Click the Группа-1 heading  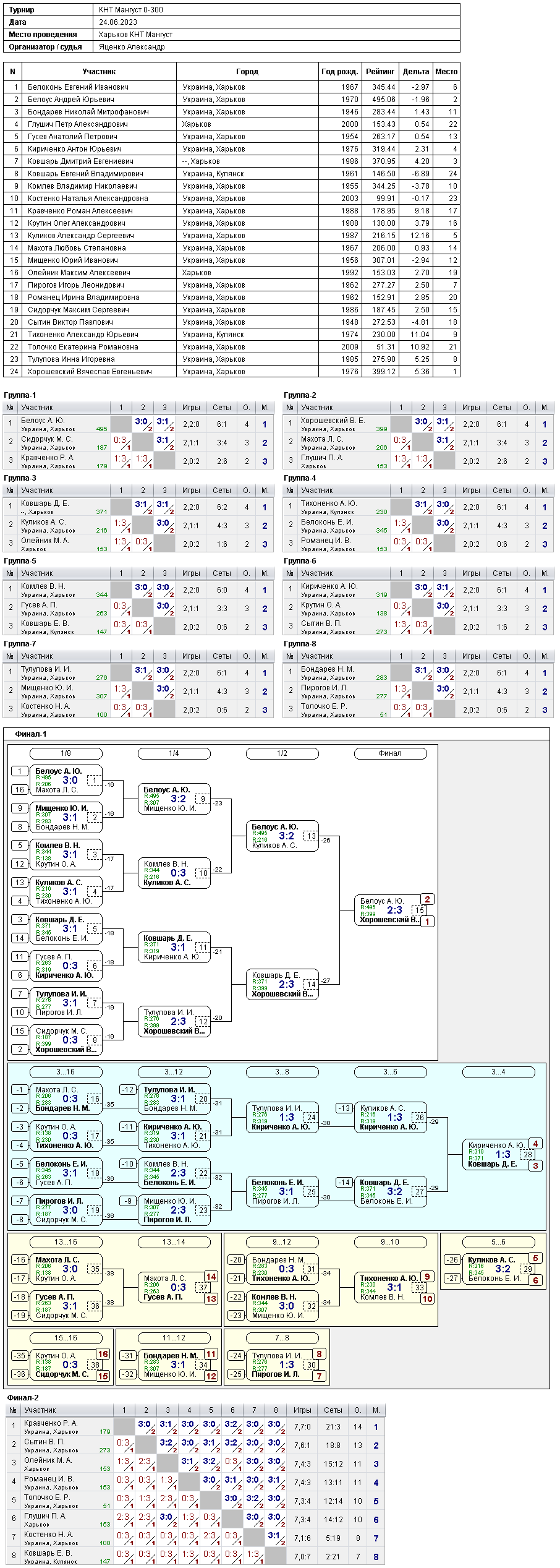[x=20, y=395]
